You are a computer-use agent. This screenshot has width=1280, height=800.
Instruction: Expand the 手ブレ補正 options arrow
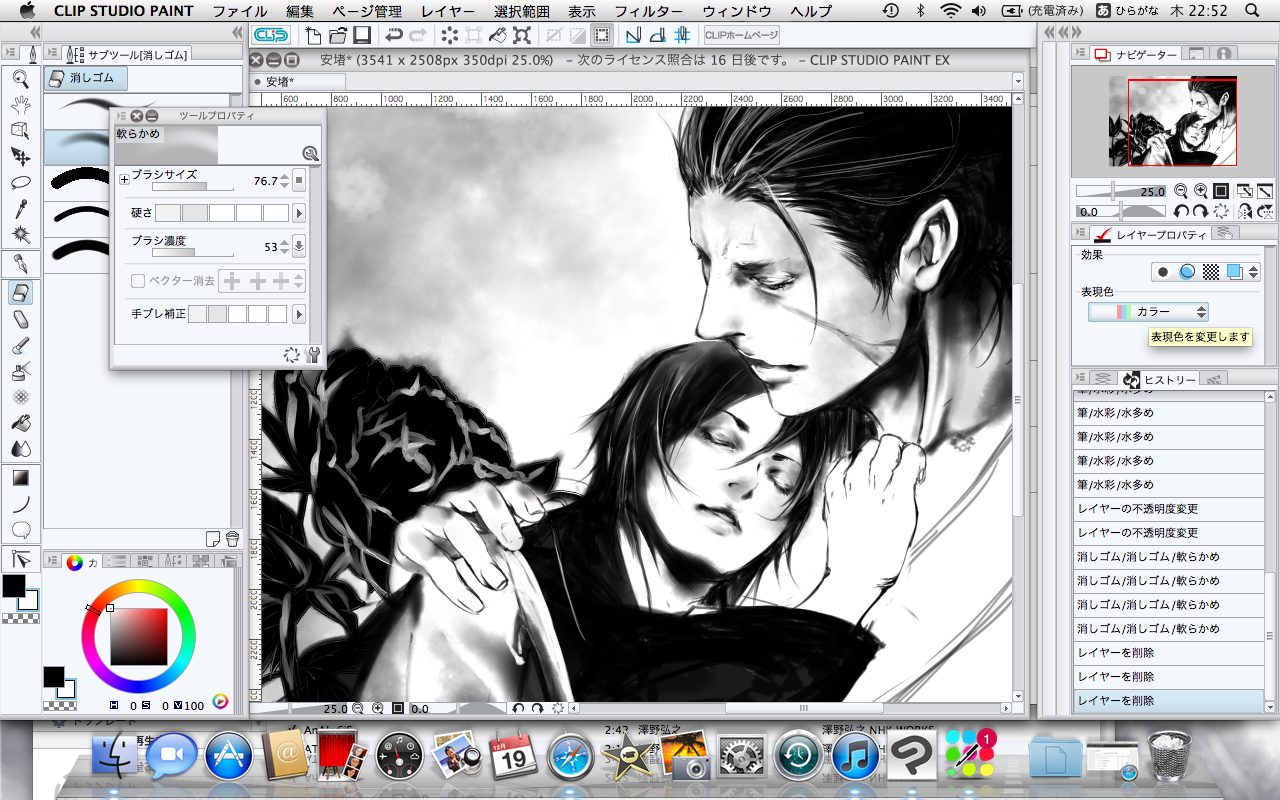click(x=298, y=314)
